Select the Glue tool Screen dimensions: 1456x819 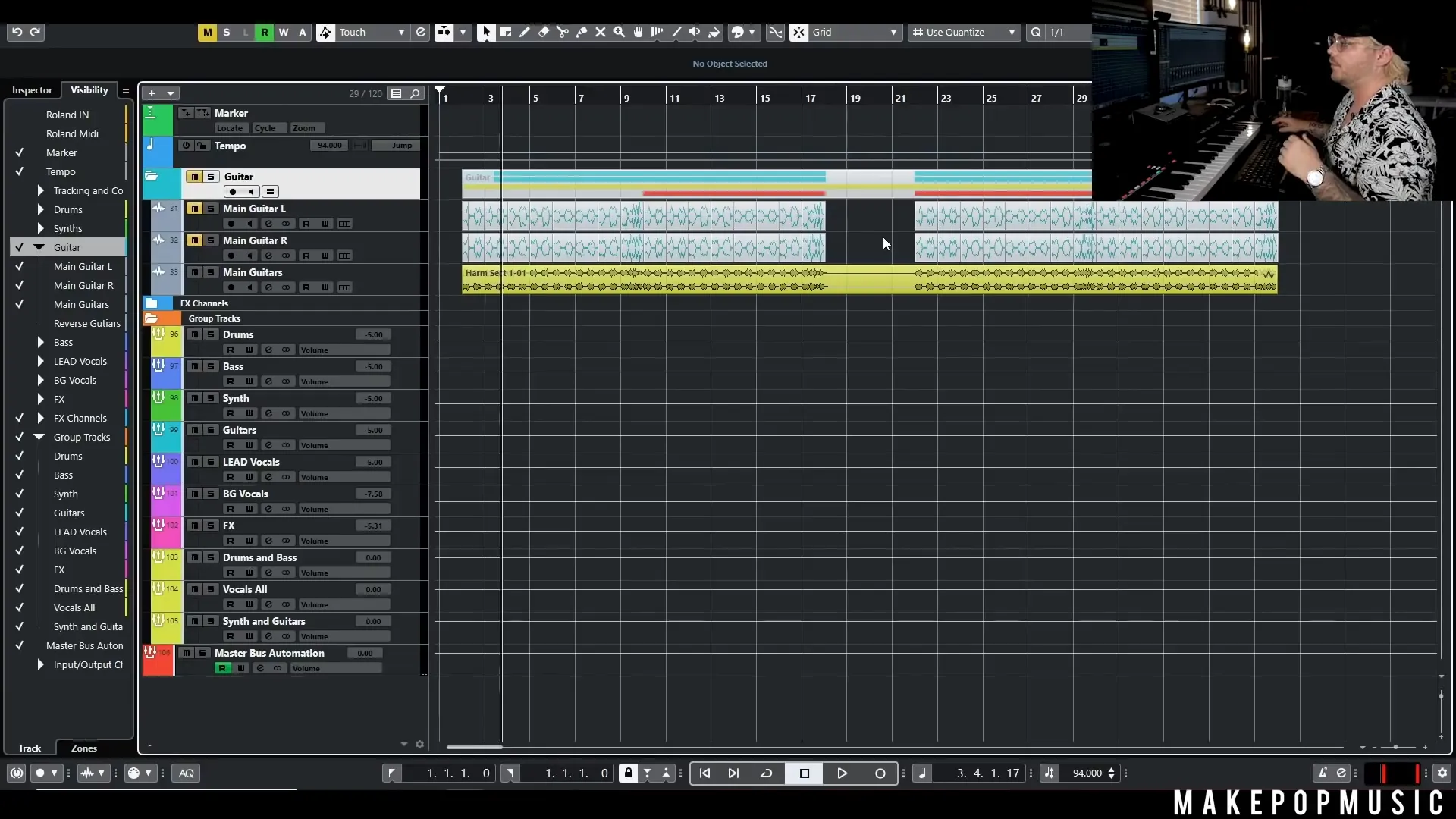[x=582, y=32]
